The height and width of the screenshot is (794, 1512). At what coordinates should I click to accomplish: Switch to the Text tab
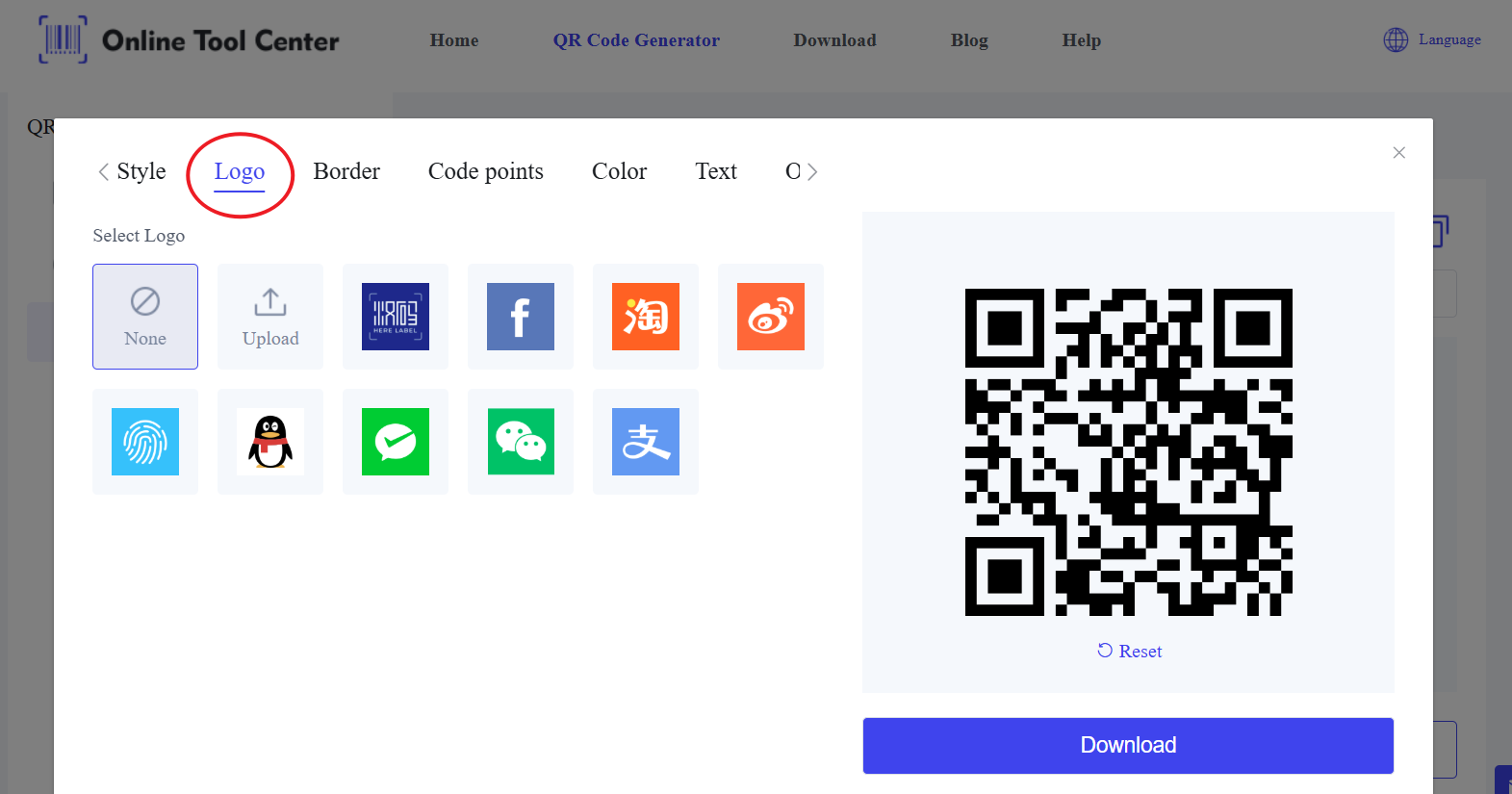click(716, 171)
